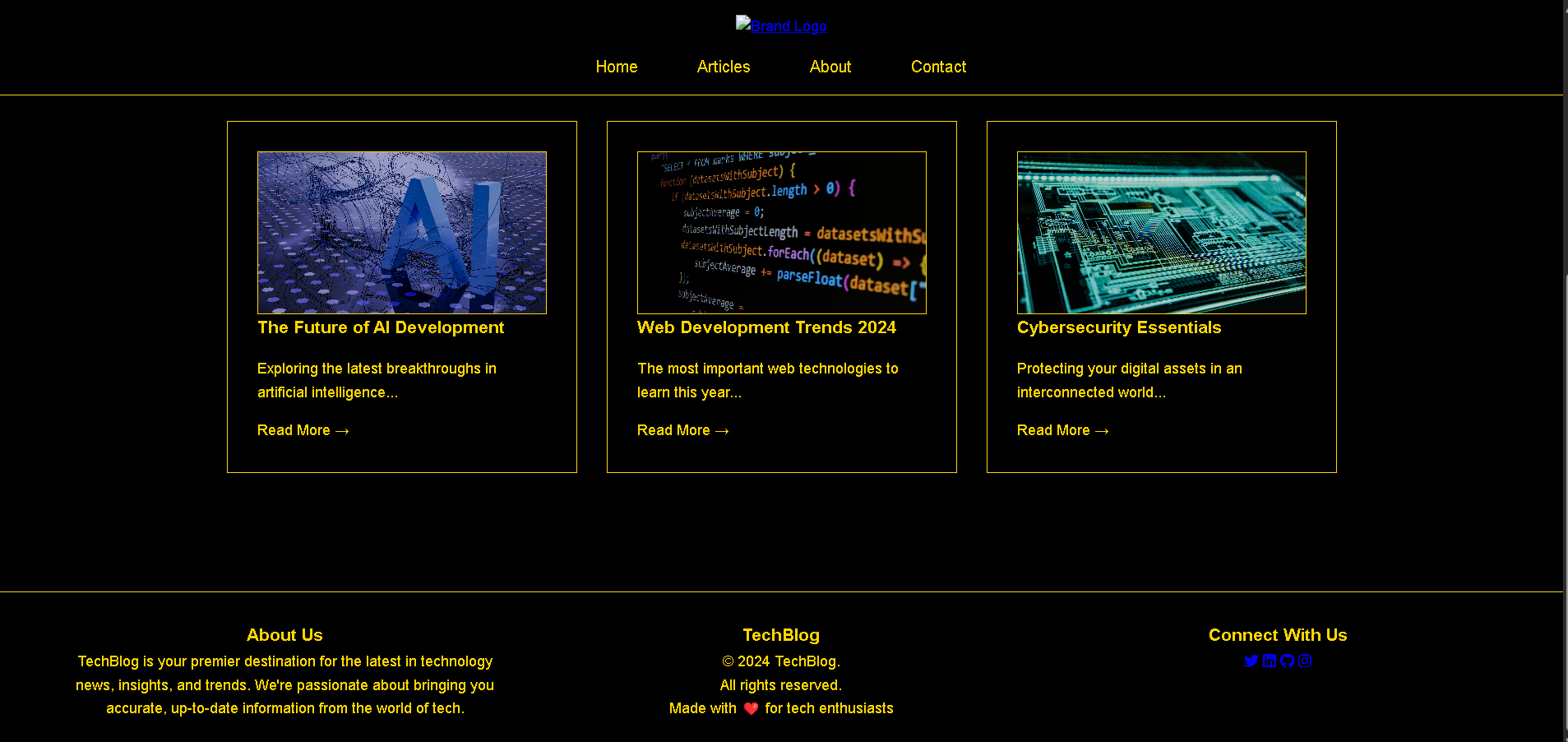Open 'The Future of AI Development' title
Image resolution: width=1568 pixels, height=742 pixels.
pyautogui.click(x=381, y=327)
